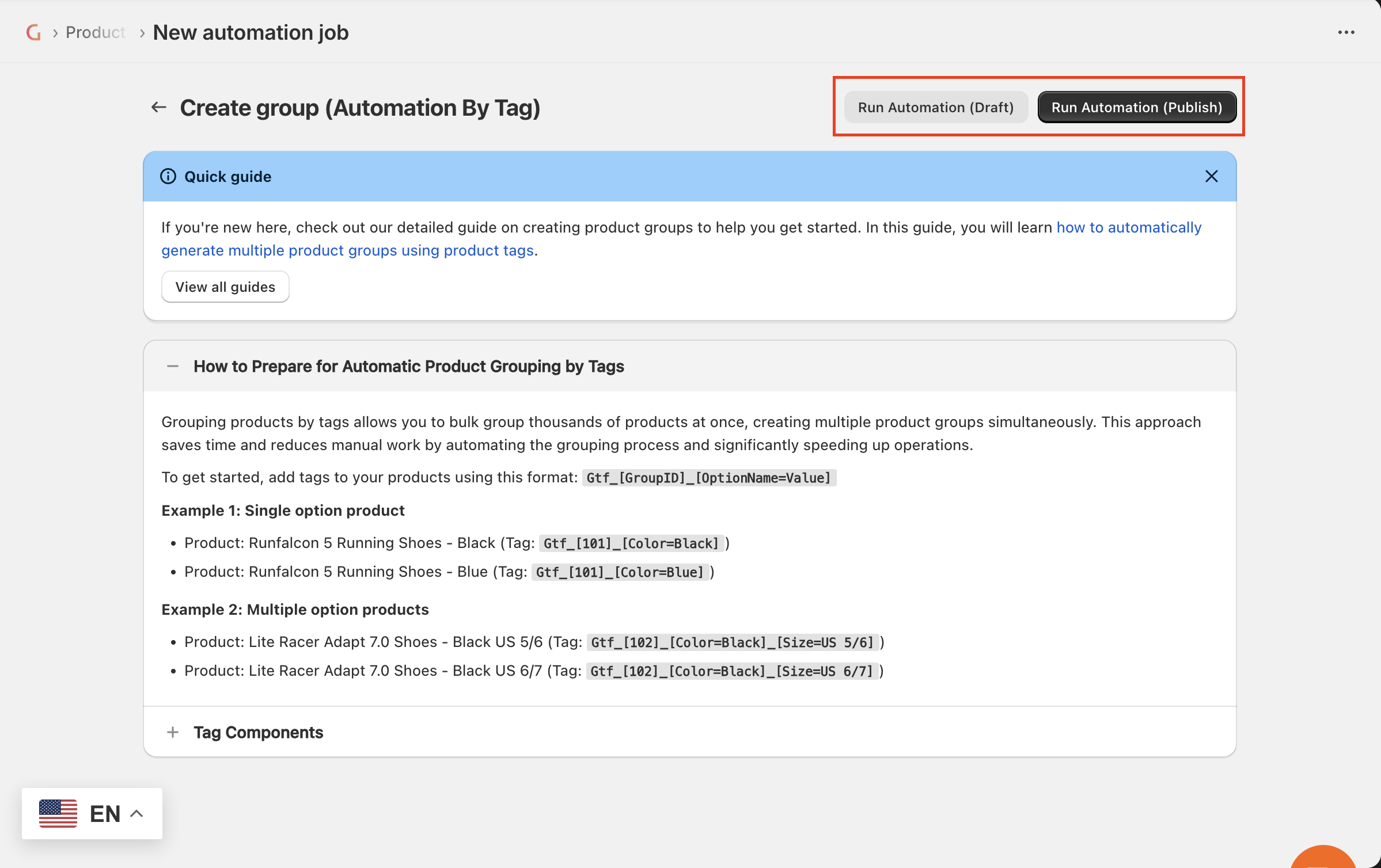Screen dimensions: 1381x868
Task: Click the app logo in breadcrumb
Action: [x=33, y=32]
